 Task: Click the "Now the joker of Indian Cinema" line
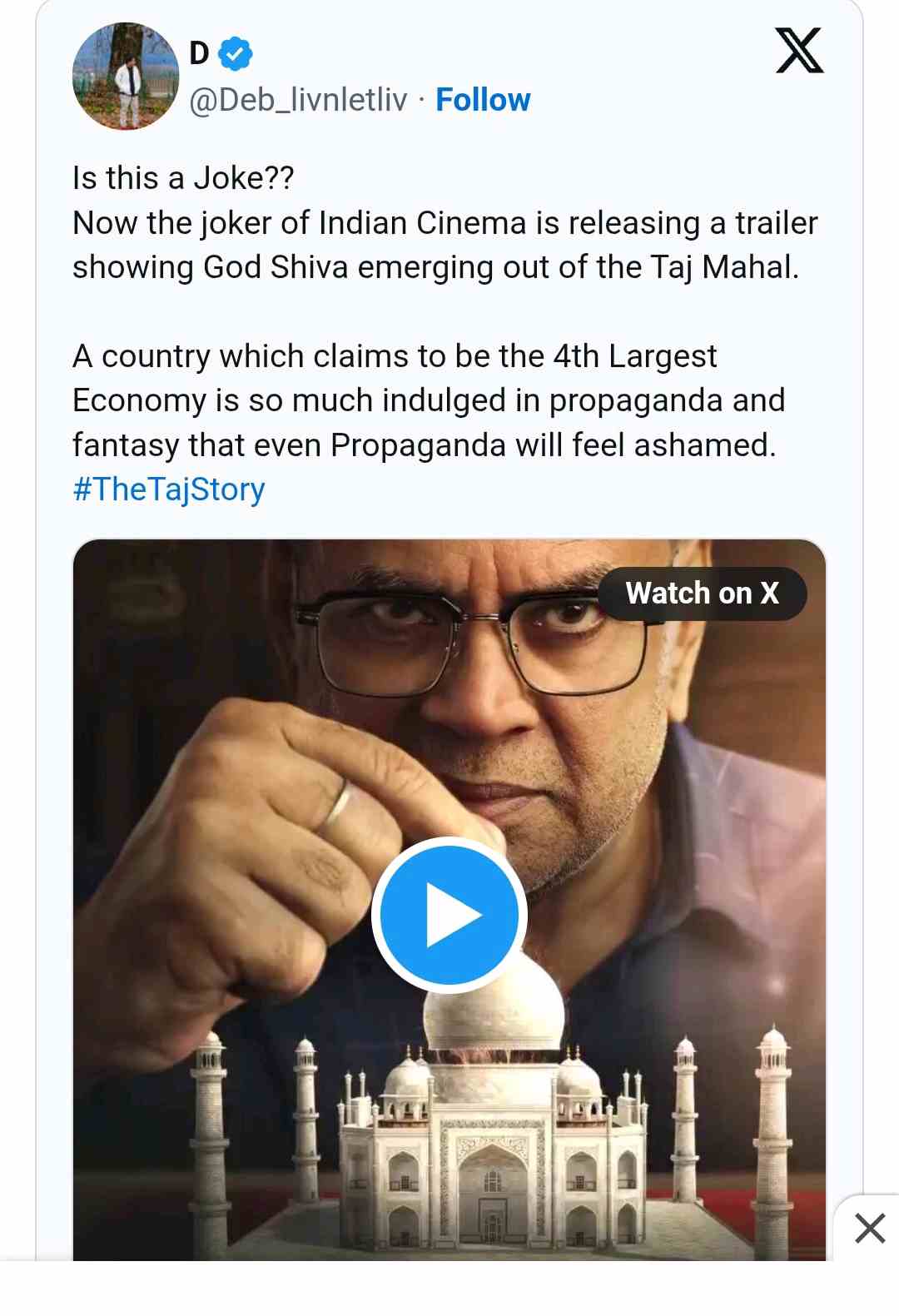[x=445, y=223]
